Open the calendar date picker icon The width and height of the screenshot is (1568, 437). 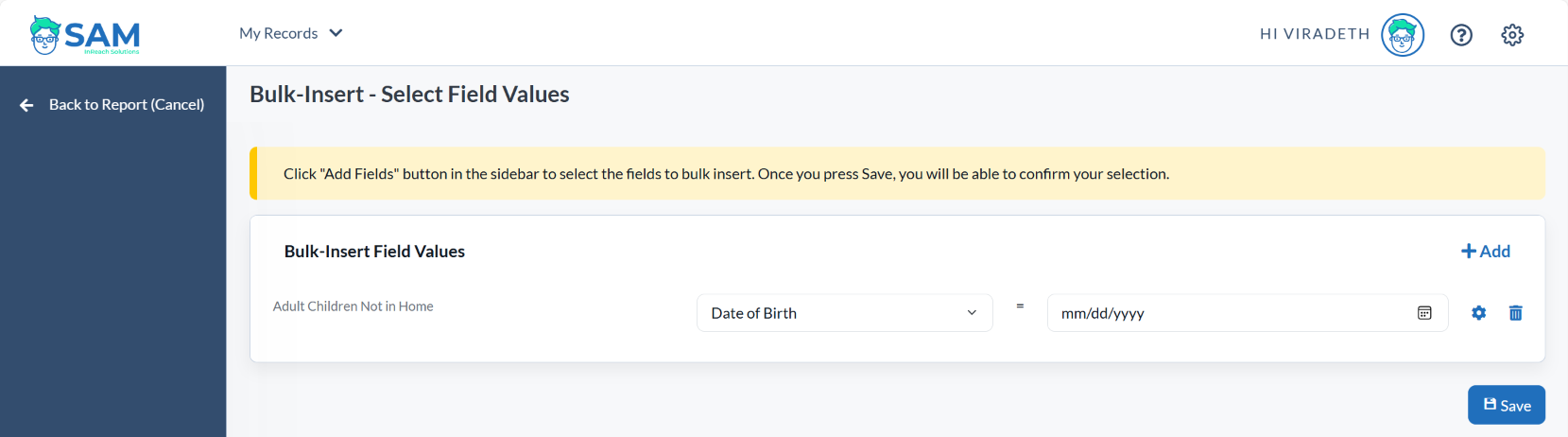pyautogui.click(x=1424, y=313)
